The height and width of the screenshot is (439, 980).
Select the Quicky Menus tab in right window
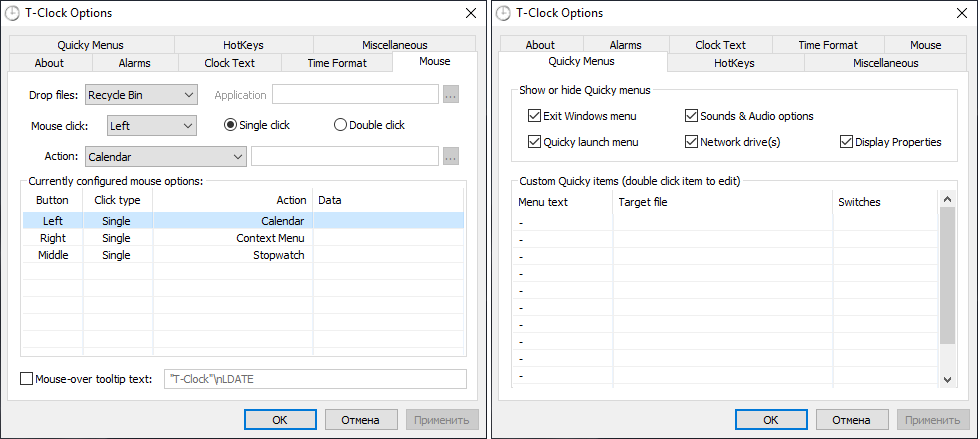click(581, 61)
